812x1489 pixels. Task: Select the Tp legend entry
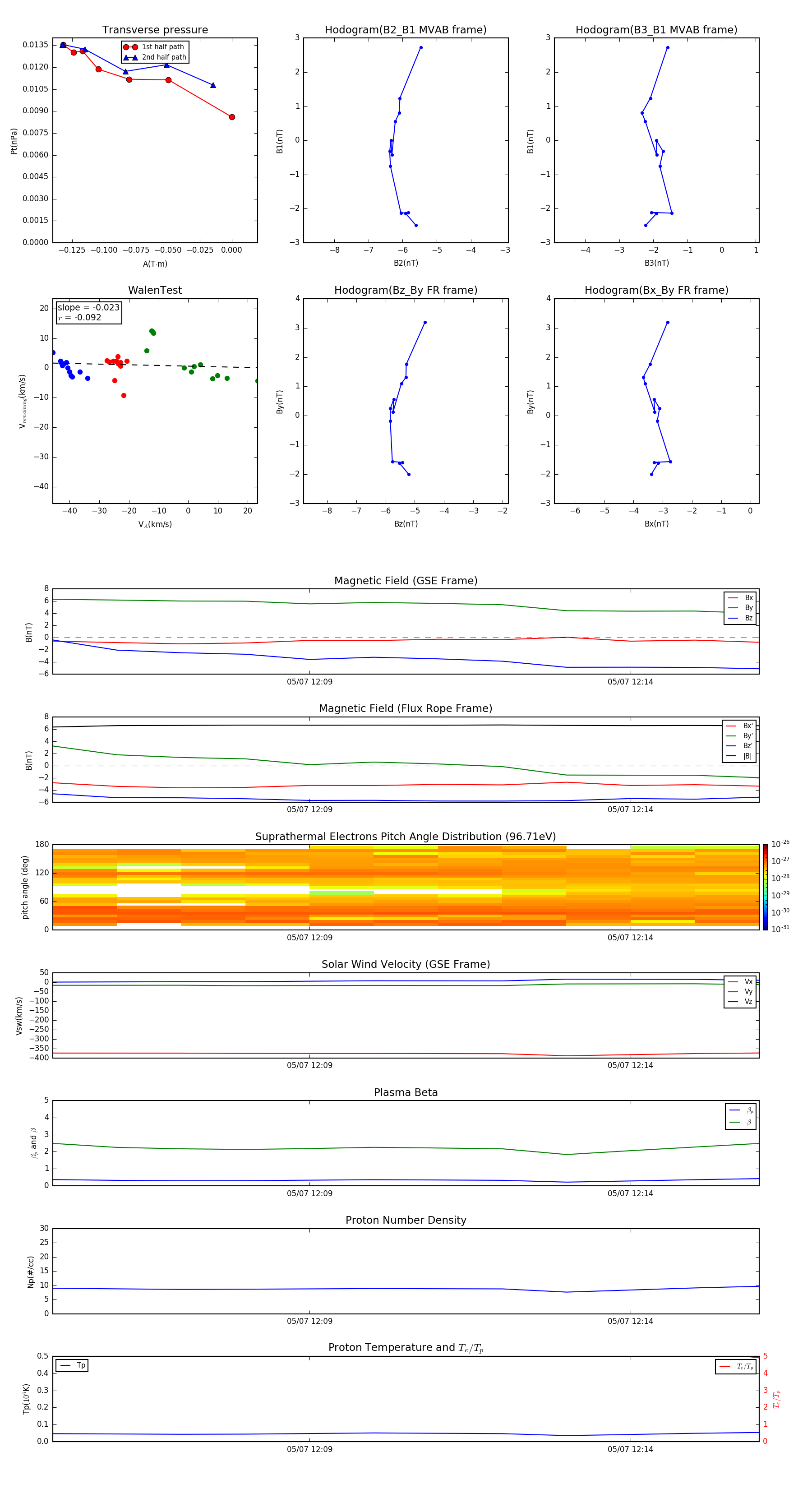[72, 1366]
